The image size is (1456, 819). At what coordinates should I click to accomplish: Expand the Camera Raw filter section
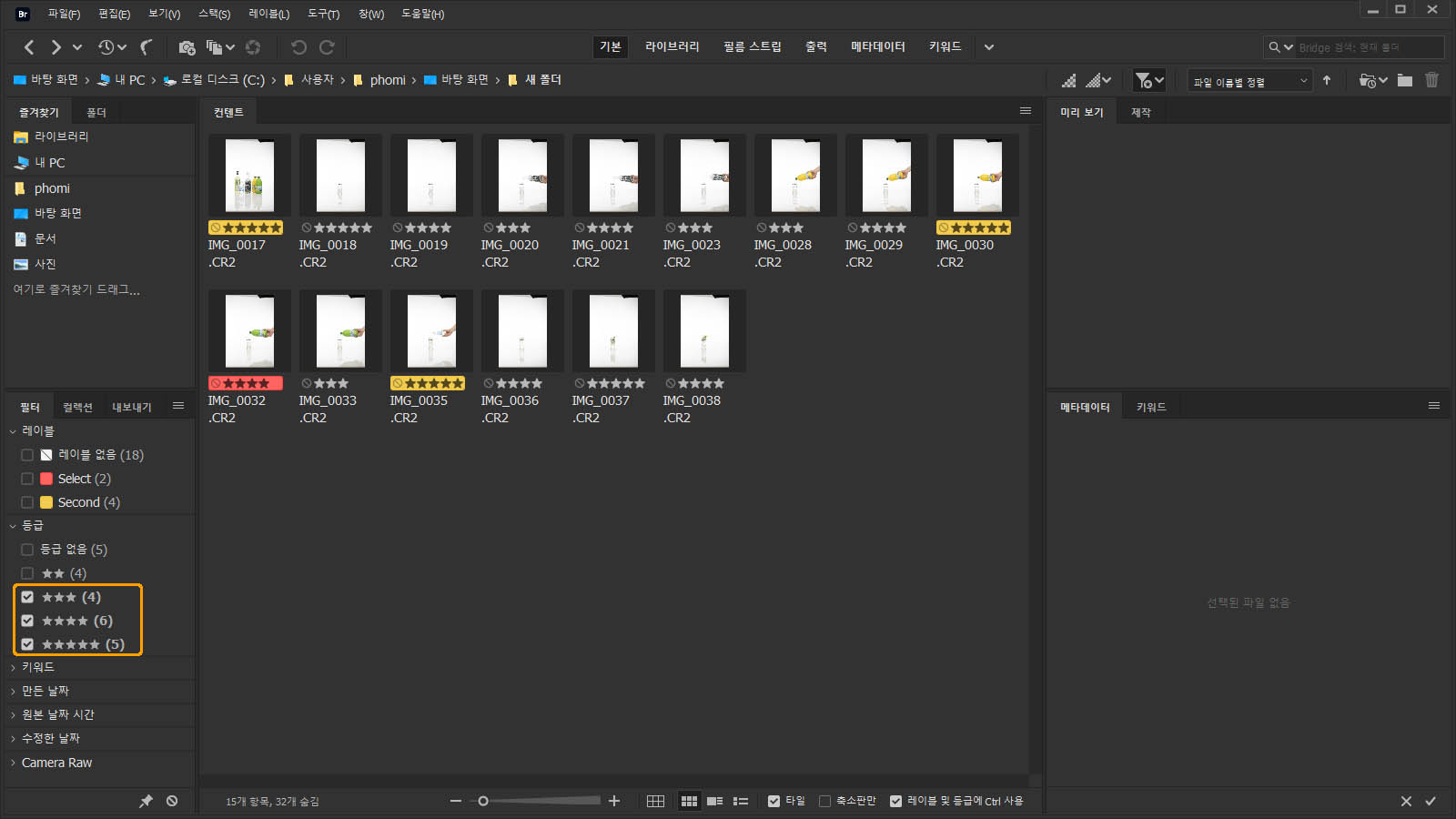coord(13,763)
